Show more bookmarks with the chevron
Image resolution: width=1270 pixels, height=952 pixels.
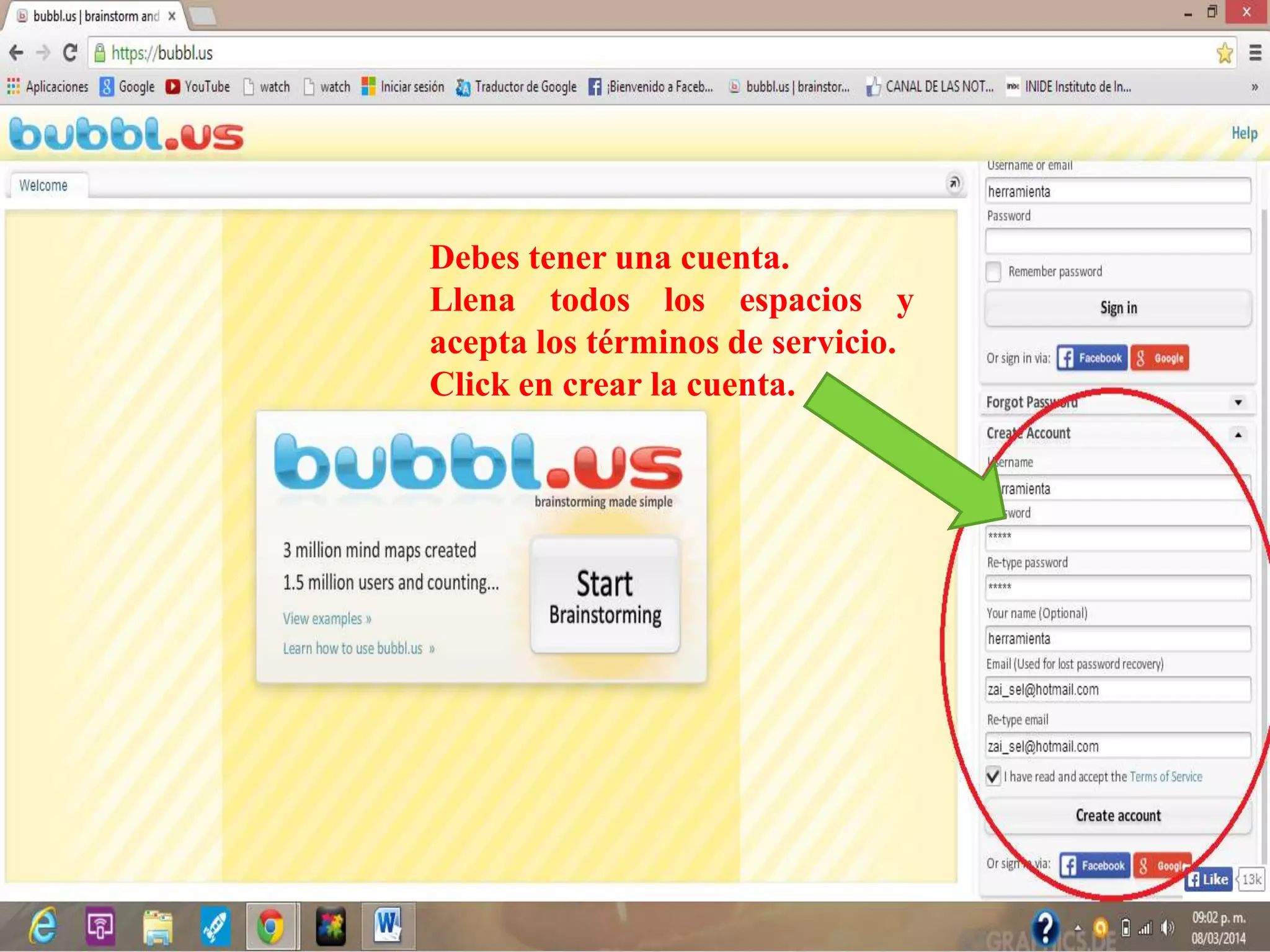point(1254,87)
